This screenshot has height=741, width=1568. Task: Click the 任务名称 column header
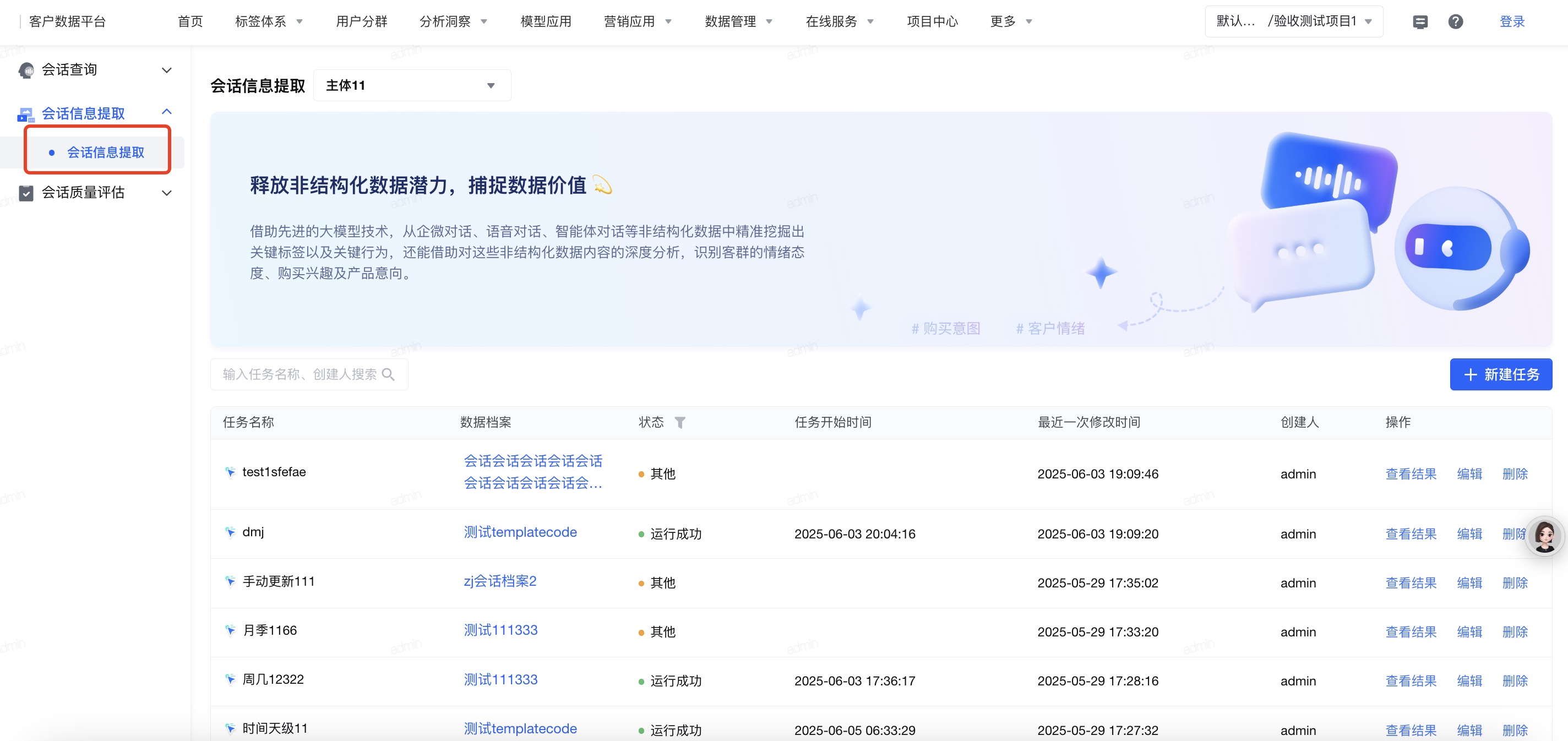click(248, 423)
